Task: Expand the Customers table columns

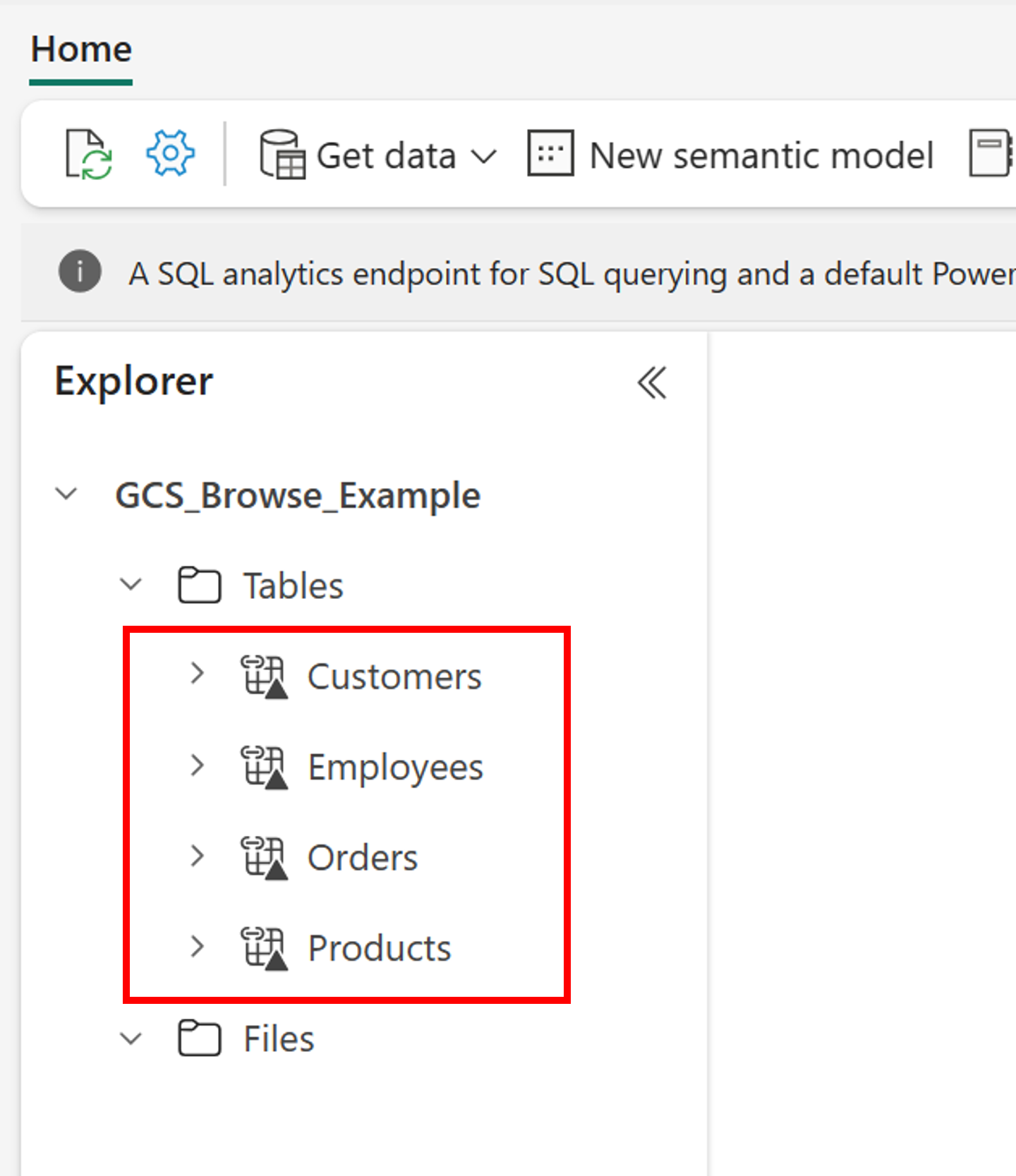Action: pyautogui.click(x=197, y=675)
